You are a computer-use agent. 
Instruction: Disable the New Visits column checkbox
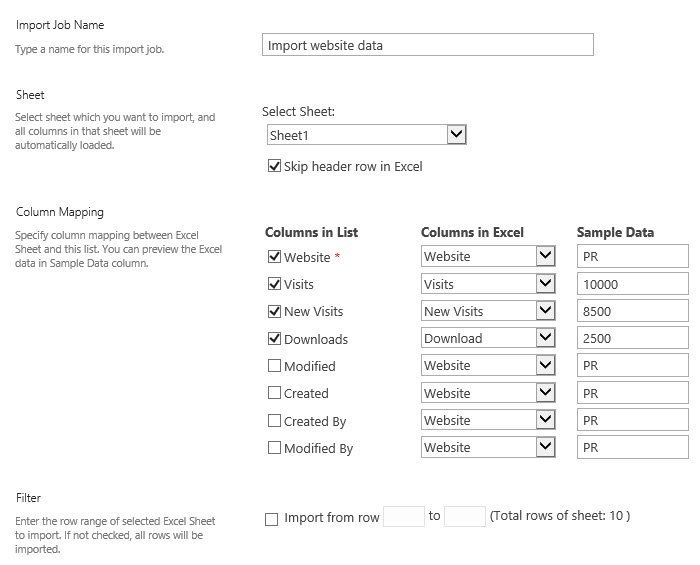pos(274,311)
